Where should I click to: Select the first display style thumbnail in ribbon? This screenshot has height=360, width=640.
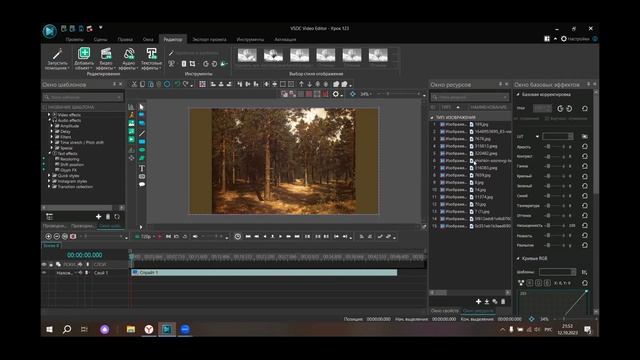coord(247,56)
